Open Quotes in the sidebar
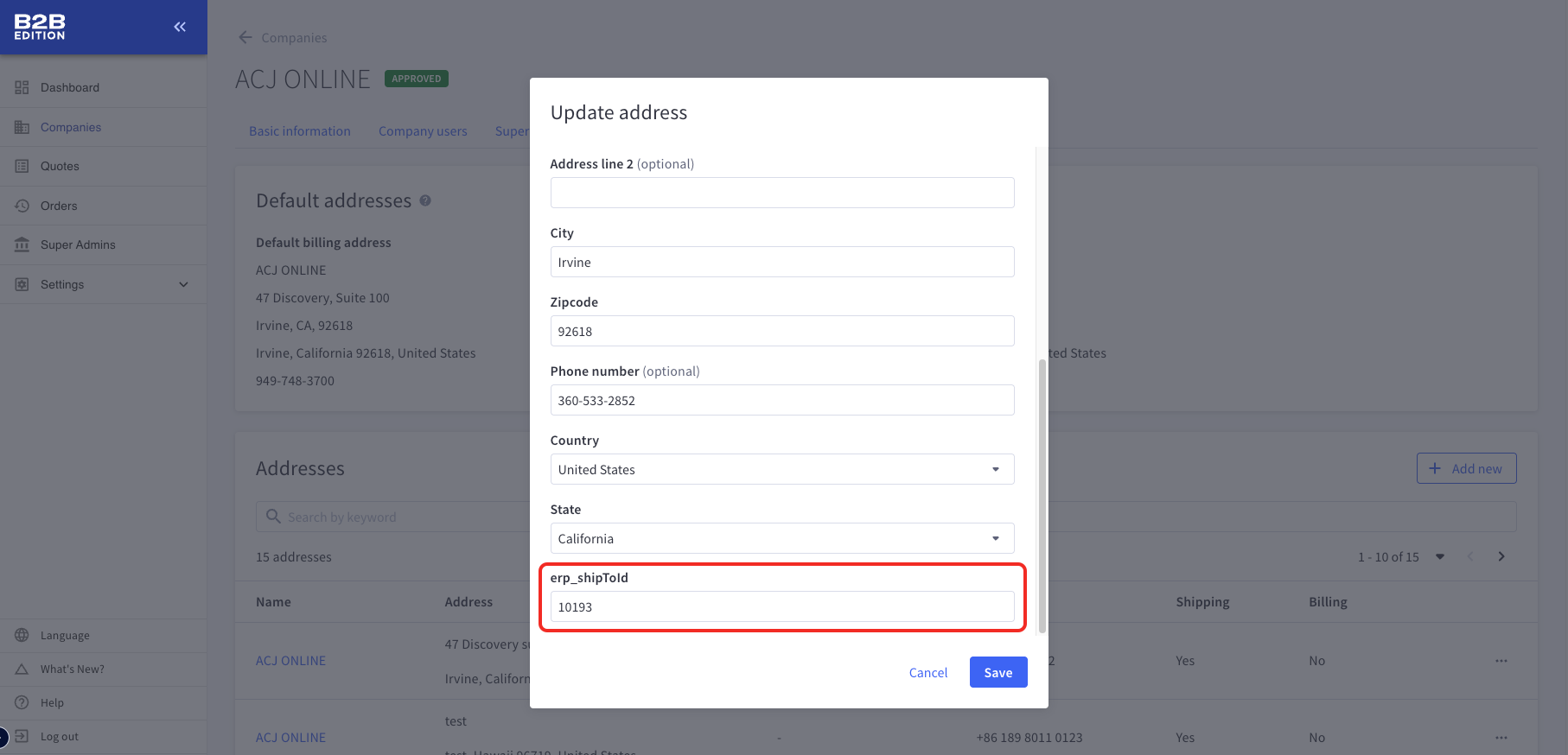This screenshot has width=1568, height=755. pos(60,166)
